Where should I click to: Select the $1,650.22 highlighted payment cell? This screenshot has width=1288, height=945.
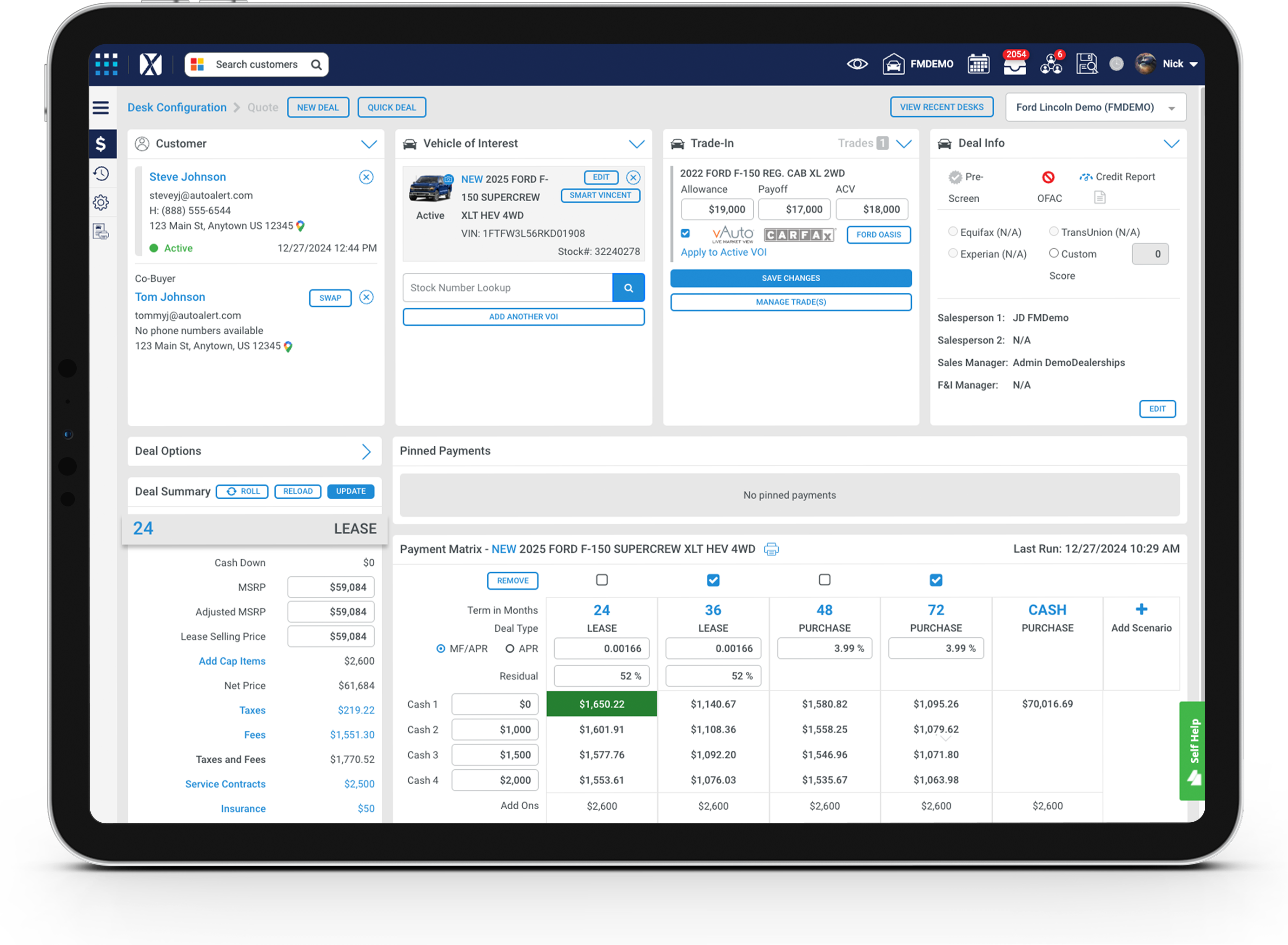pos(601,704)
